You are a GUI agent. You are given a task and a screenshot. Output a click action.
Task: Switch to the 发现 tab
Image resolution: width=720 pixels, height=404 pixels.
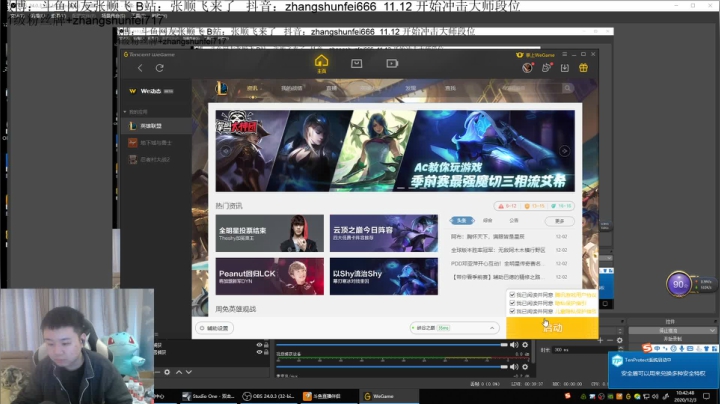[411, 88]
